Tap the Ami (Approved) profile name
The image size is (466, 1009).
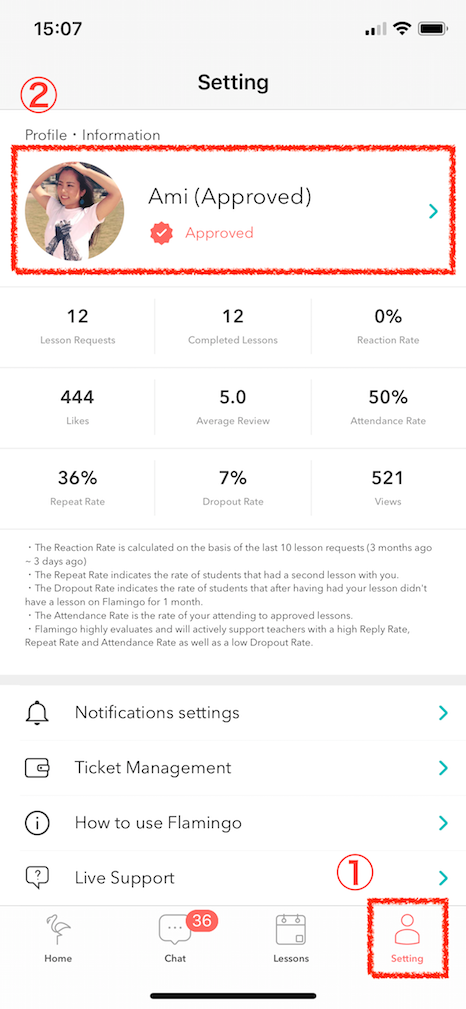pos(230,197)
